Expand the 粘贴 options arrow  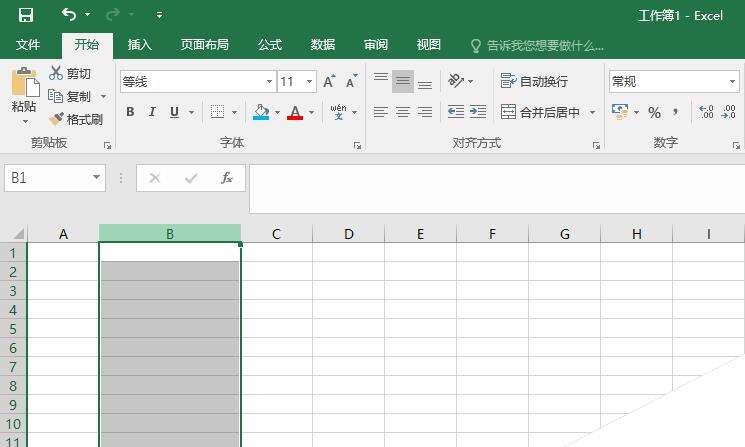(x=25, y=122)
